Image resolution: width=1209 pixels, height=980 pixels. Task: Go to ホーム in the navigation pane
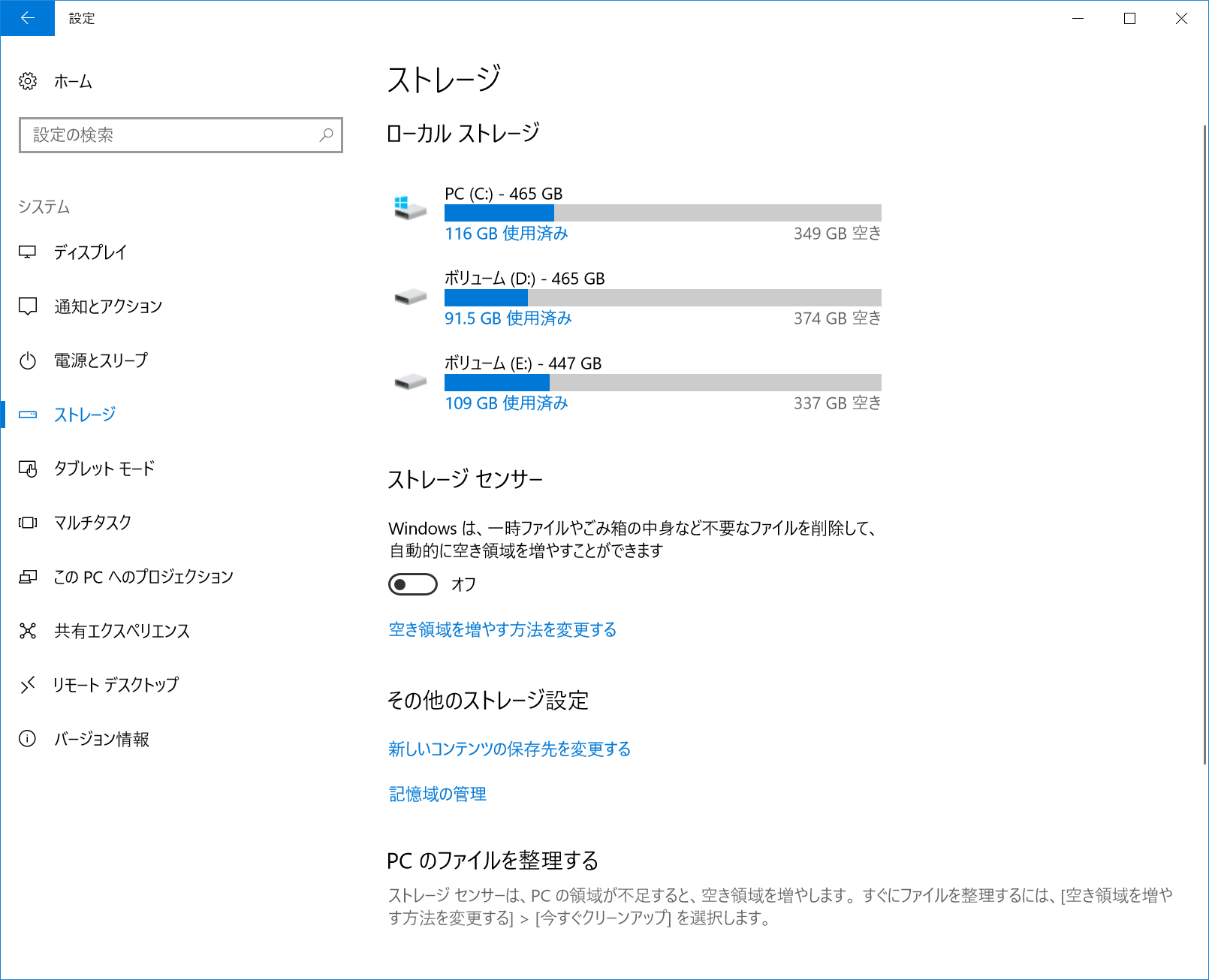71,82
